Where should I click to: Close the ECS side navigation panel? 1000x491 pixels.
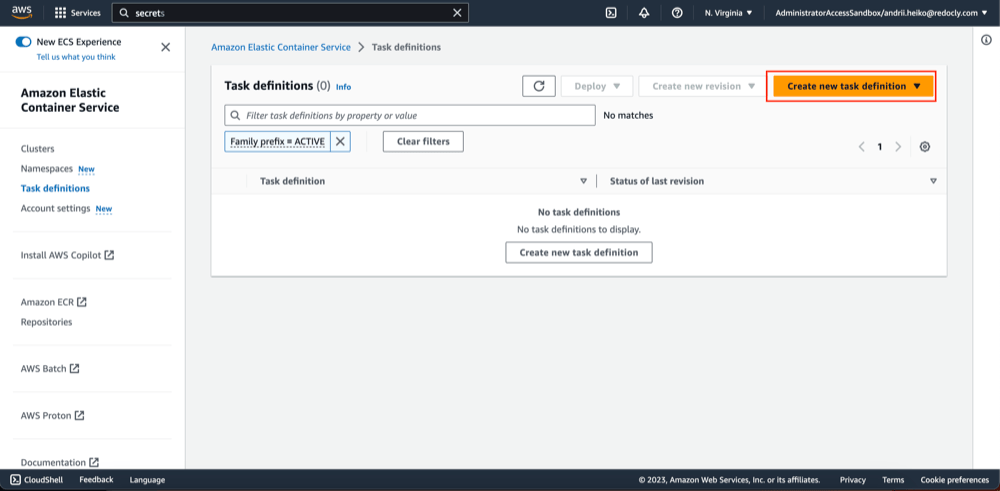[165, 47]
